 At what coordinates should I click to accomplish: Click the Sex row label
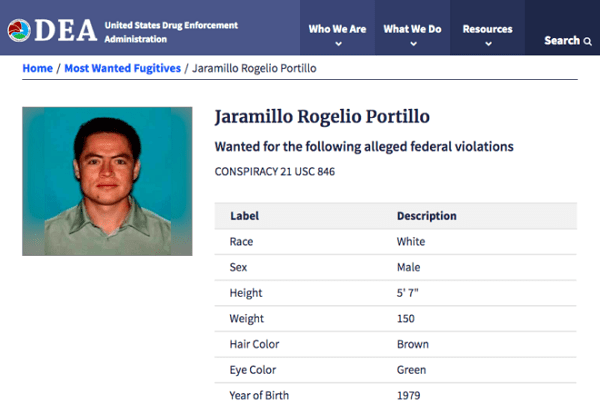point(238,267)
